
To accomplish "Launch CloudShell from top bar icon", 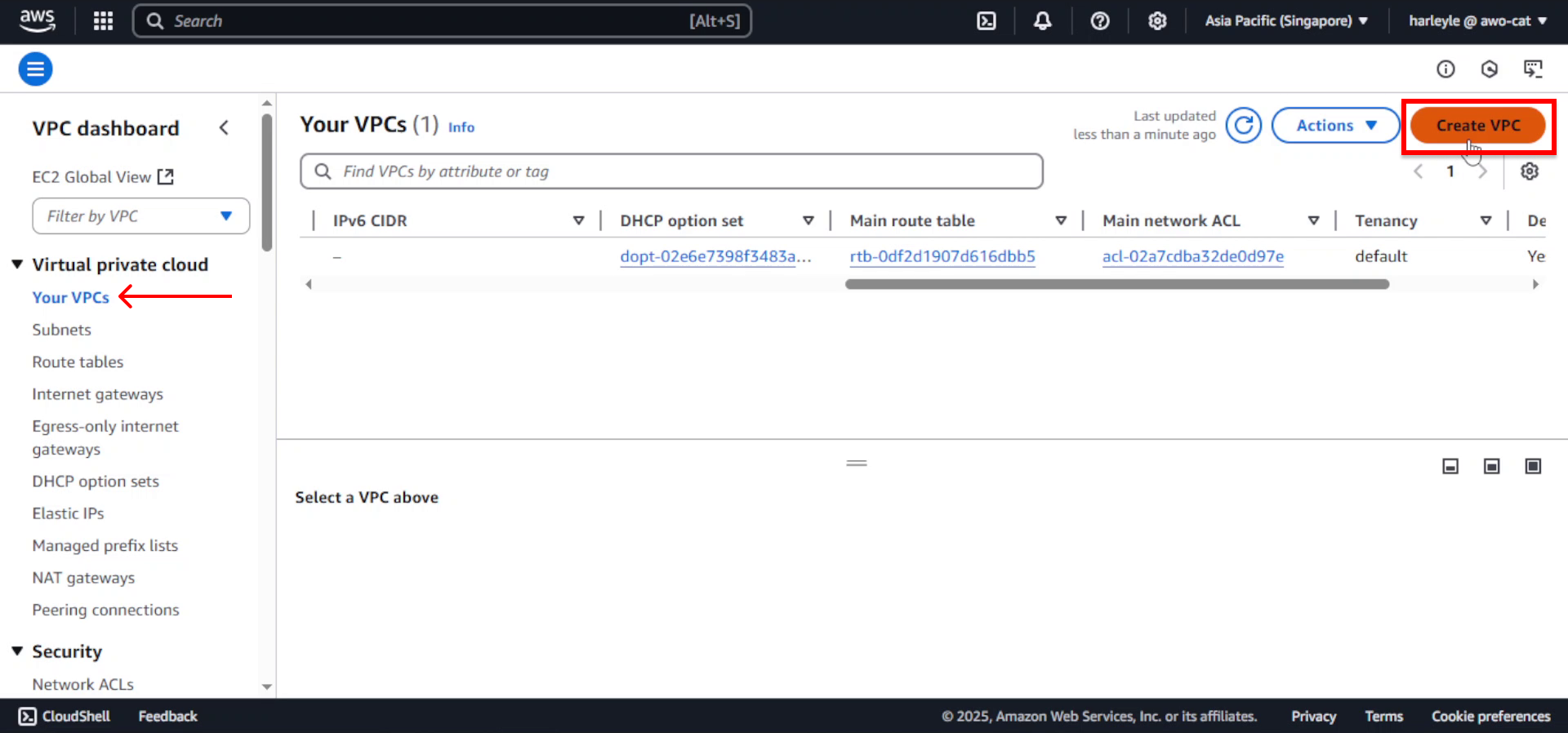I will pyautogui.click(x=987, y=21).
